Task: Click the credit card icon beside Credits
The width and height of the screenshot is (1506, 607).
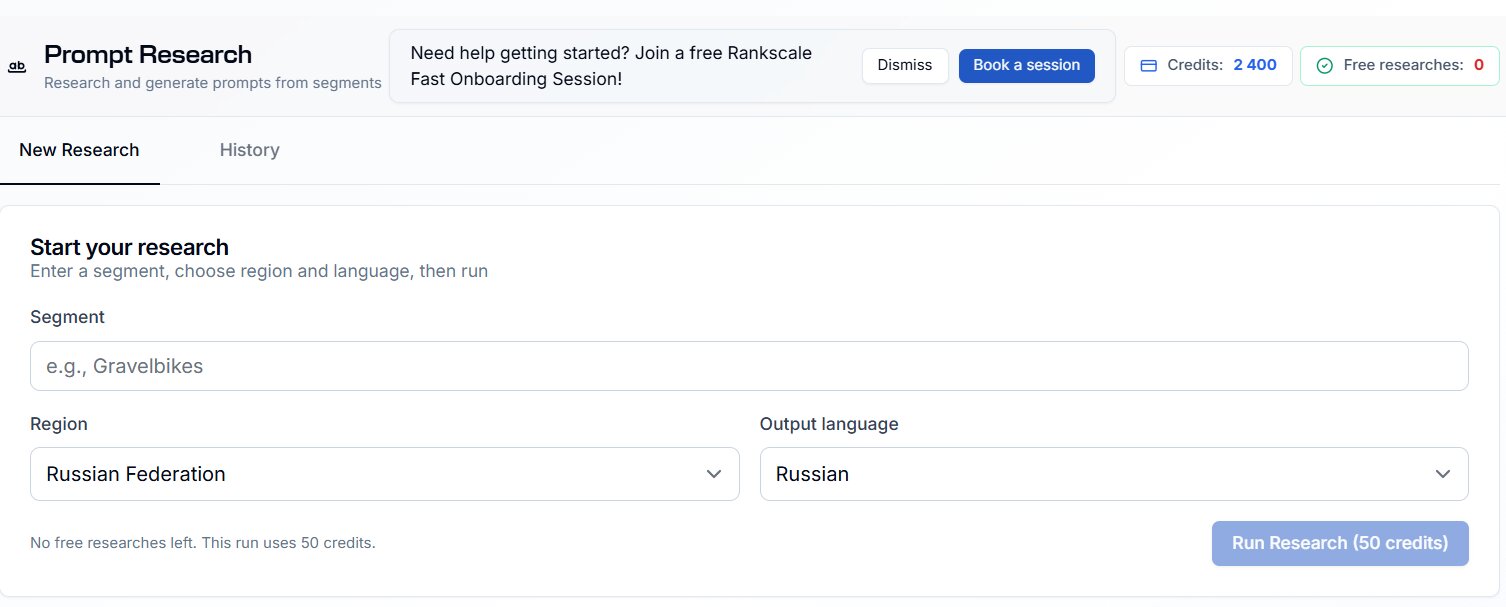Action: (1149, 65)
